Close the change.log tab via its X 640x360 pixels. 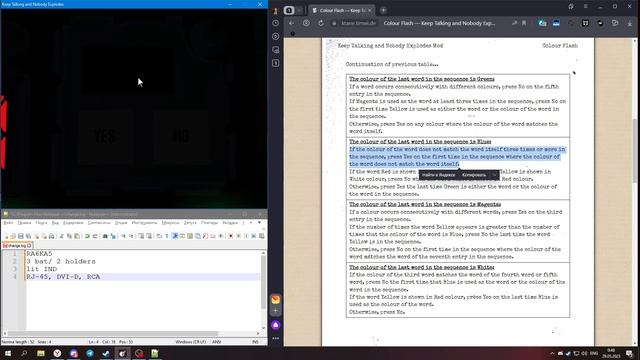click(29, 246)
